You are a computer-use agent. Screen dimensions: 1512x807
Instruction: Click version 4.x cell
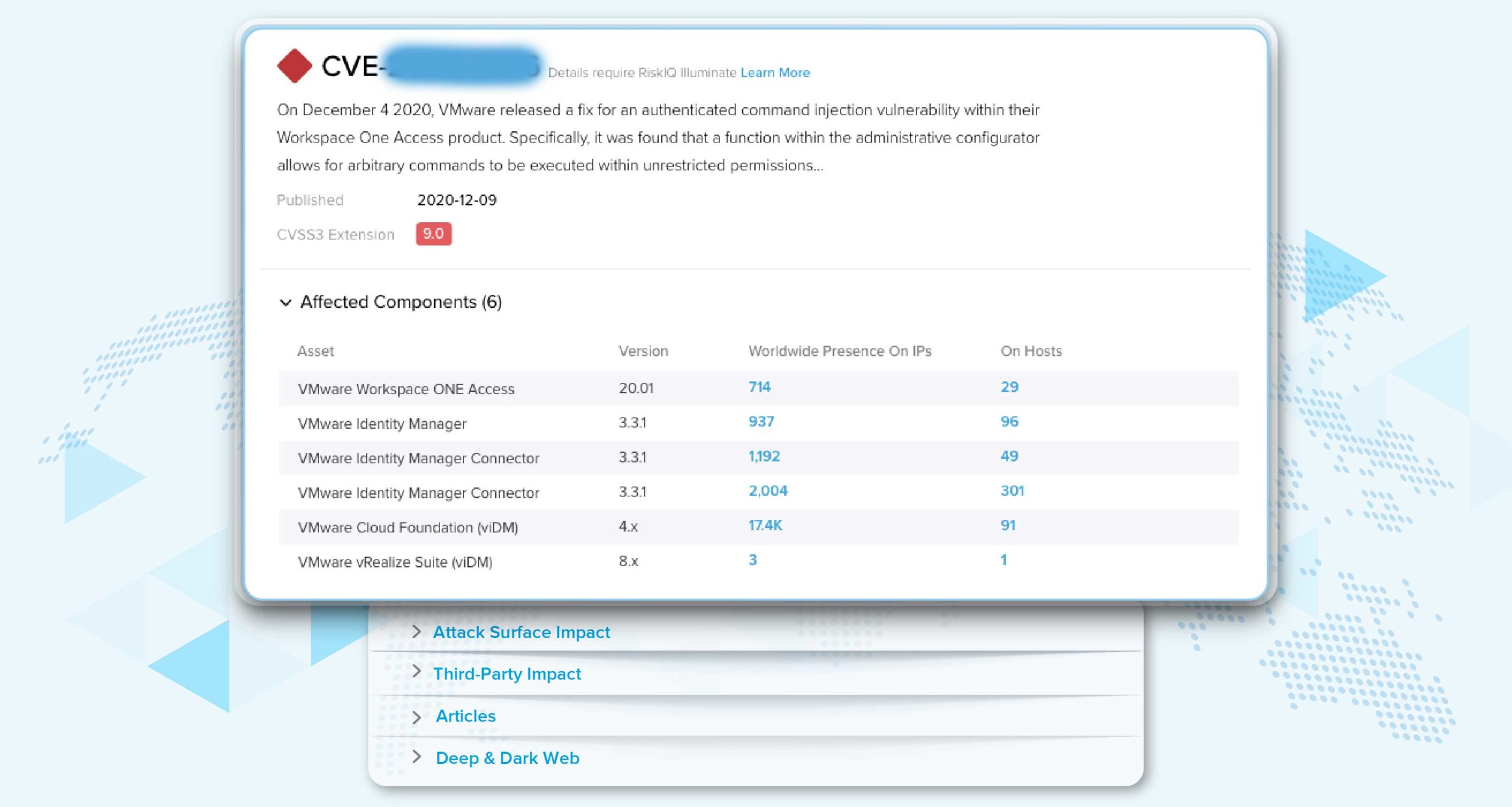click(x=628, y=526)
